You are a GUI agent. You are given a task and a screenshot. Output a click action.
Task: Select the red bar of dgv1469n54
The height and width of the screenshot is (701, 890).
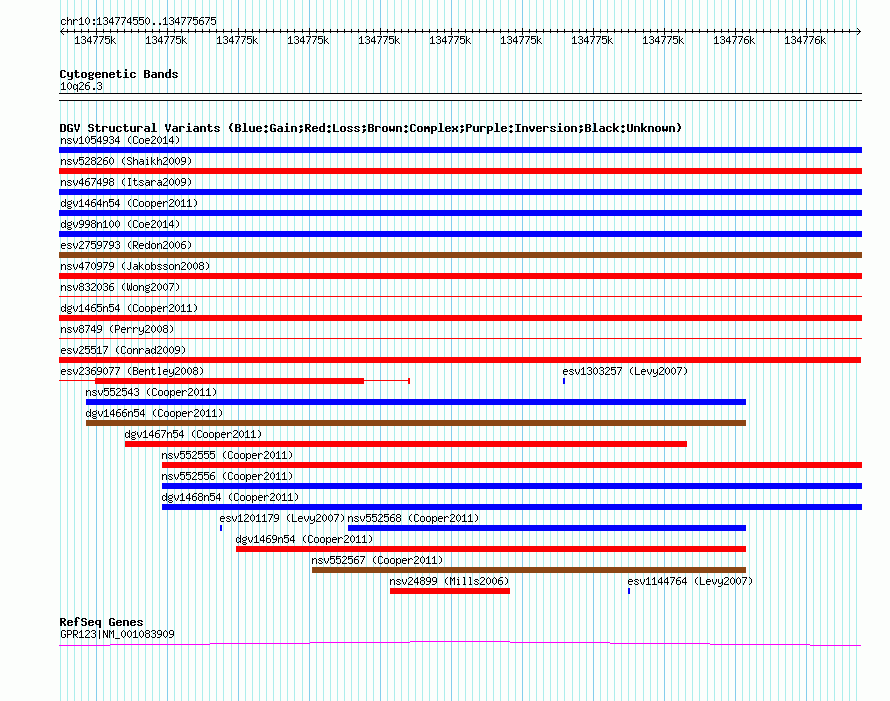[x=491, y=549]
